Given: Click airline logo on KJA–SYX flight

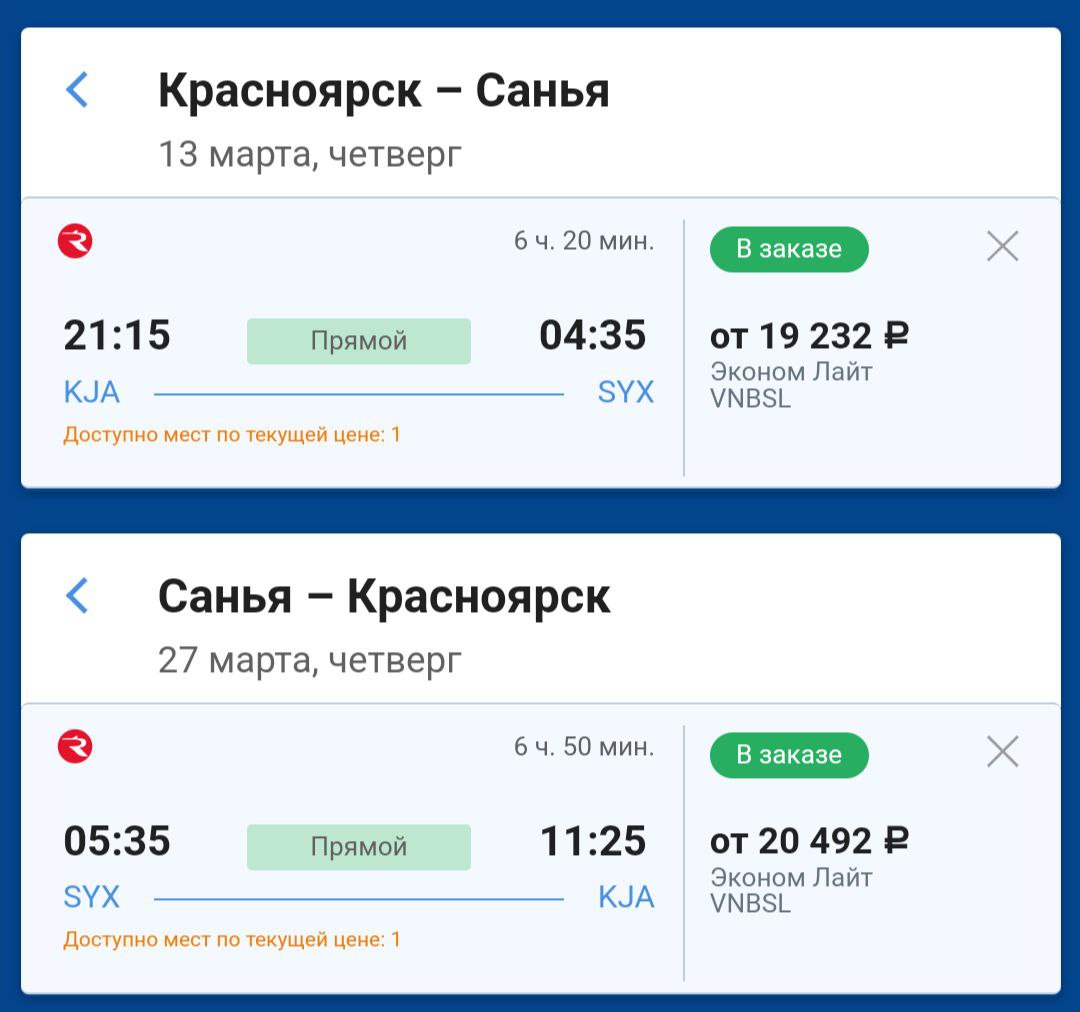Looking at the screenshot, I should click(75, 242).
